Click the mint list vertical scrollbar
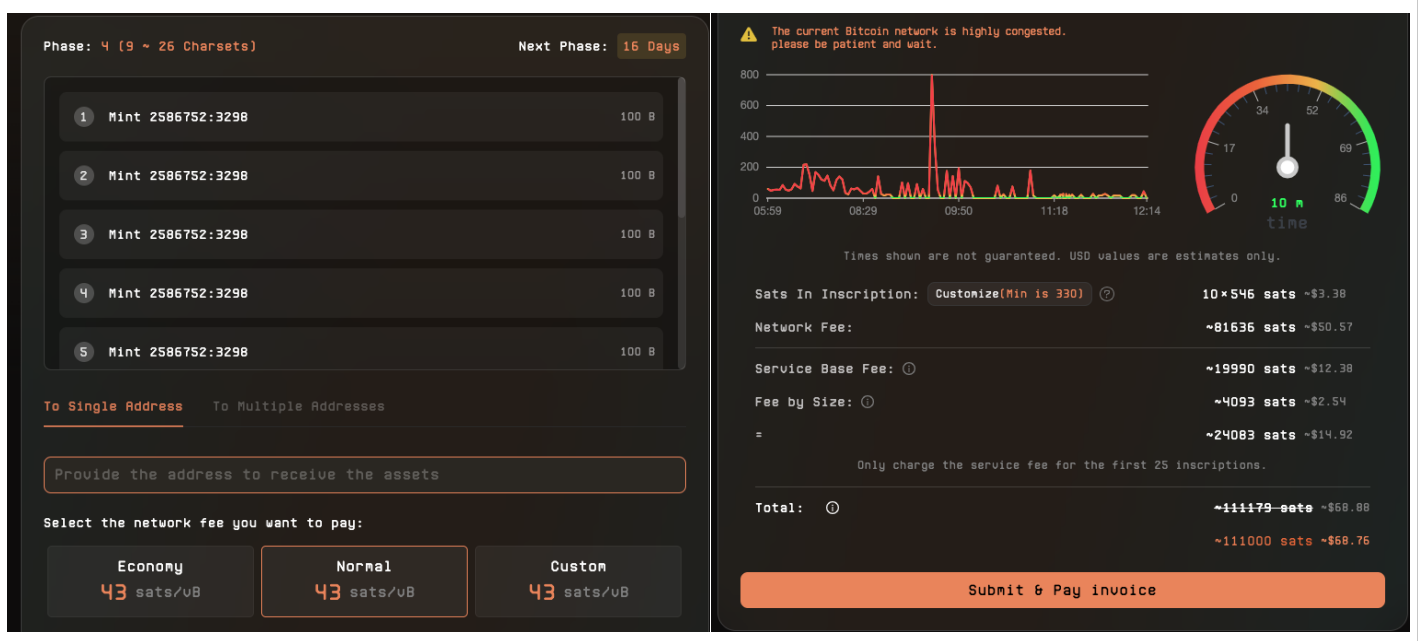 682,150
